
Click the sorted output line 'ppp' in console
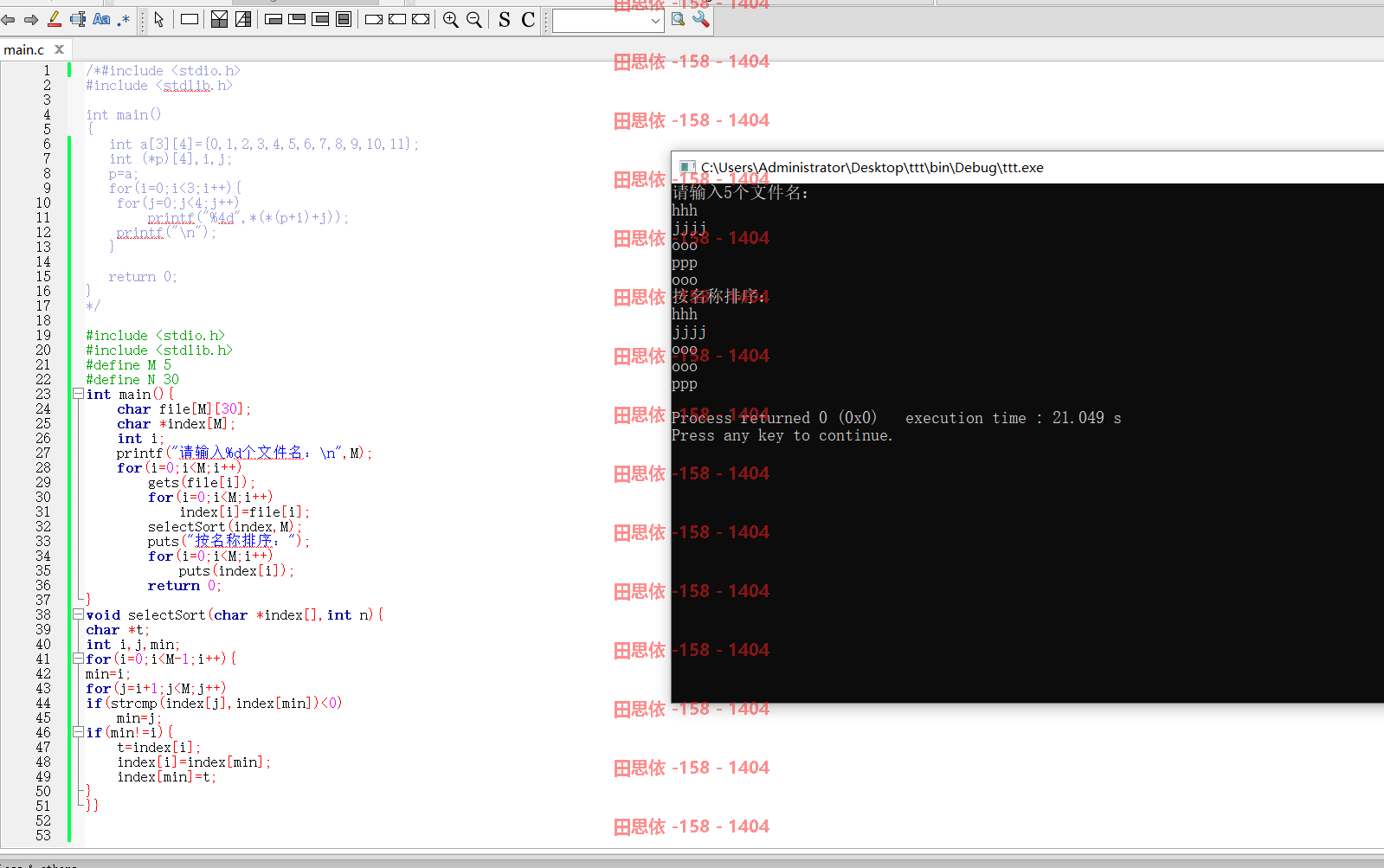(685, 383)
